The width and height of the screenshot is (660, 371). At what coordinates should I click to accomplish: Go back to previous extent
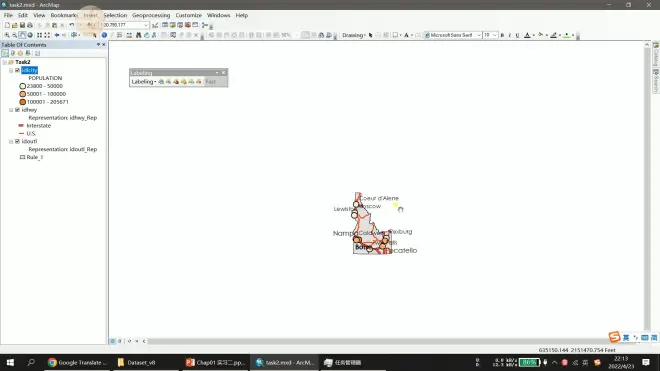point(57,35)
